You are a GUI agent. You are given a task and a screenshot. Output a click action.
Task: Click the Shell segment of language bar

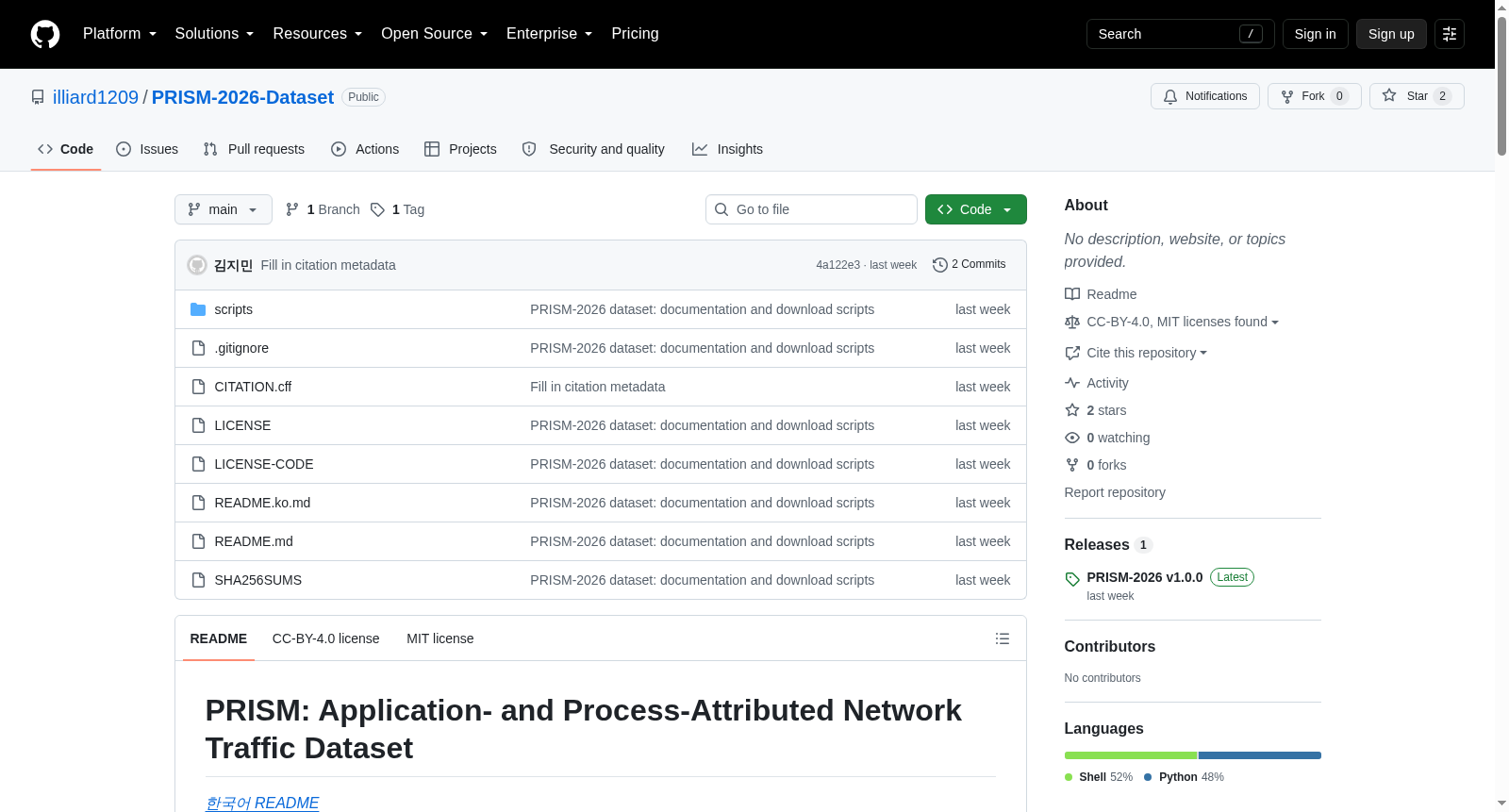(x=1131, y=755)
